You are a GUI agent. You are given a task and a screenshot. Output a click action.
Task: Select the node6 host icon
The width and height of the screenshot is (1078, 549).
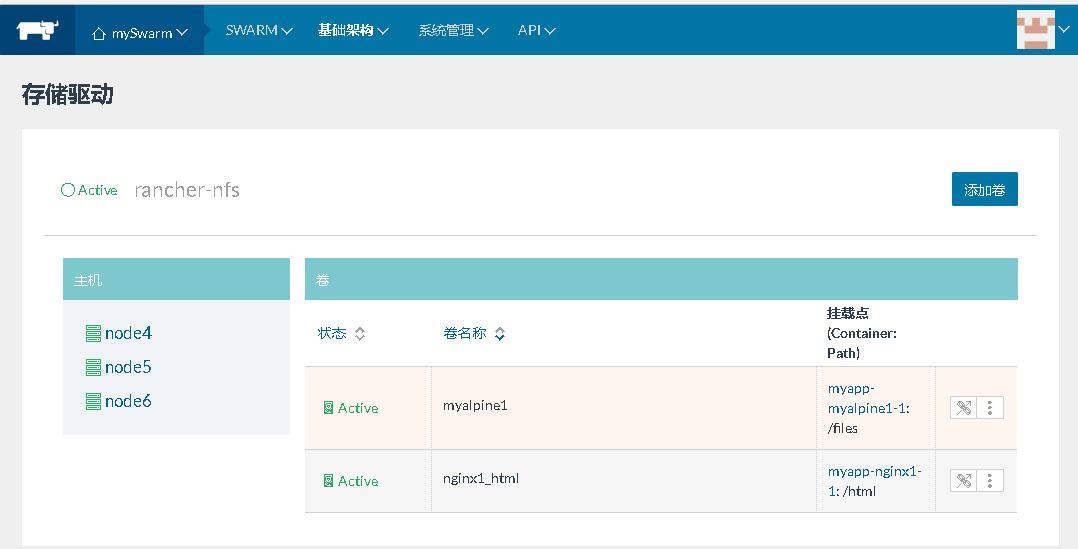(x=94, y=401)
